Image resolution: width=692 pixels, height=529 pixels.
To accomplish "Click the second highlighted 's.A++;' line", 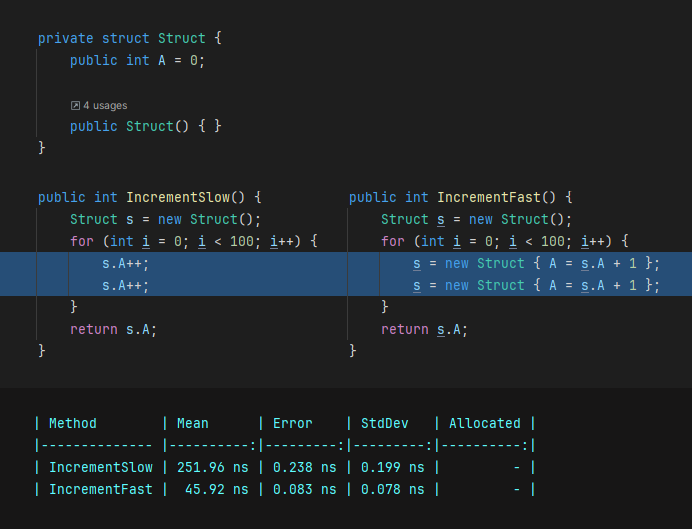I will [x=126, y=285].
